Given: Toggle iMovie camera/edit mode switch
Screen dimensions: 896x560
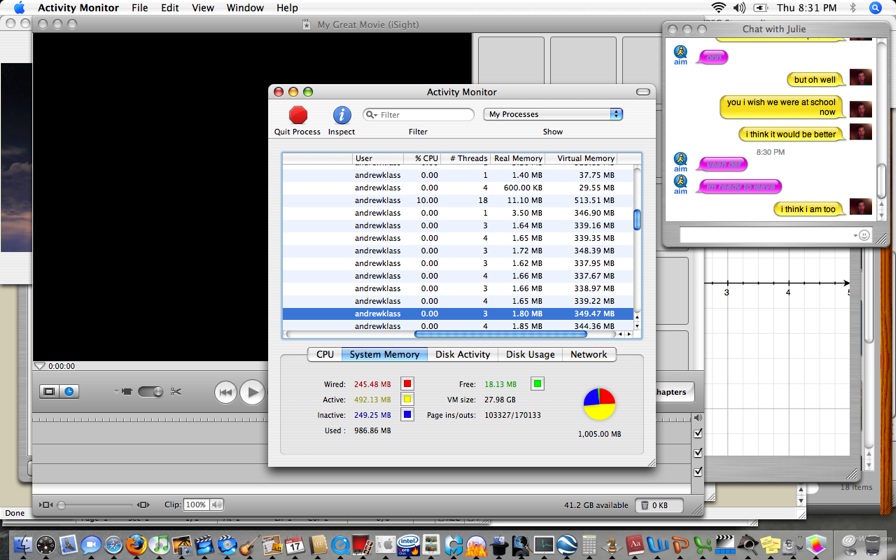Looking at the screenshot, I should pyautogui.click(x=150, y=391).
